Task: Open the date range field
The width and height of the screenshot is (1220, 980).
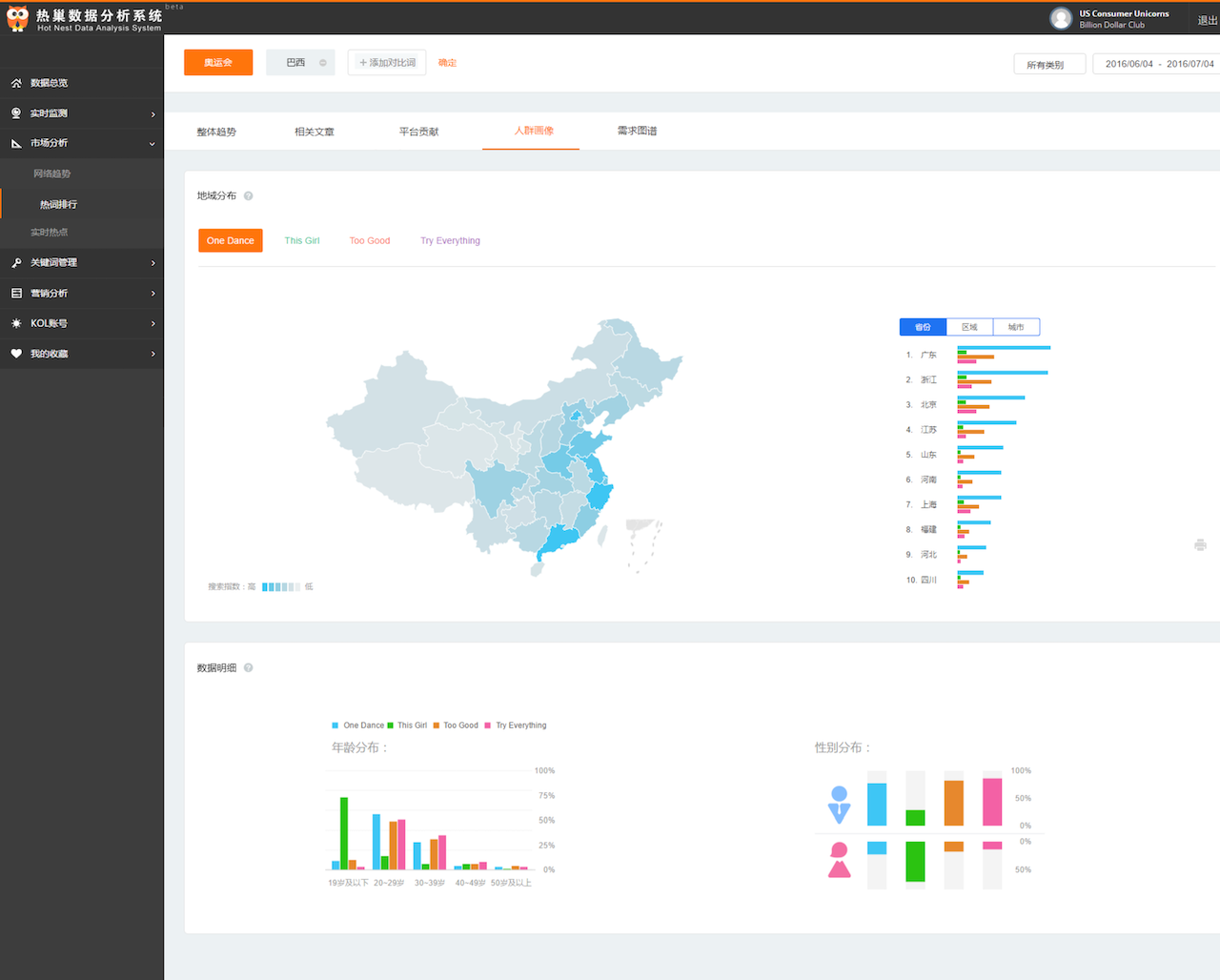Action: 1159,64
